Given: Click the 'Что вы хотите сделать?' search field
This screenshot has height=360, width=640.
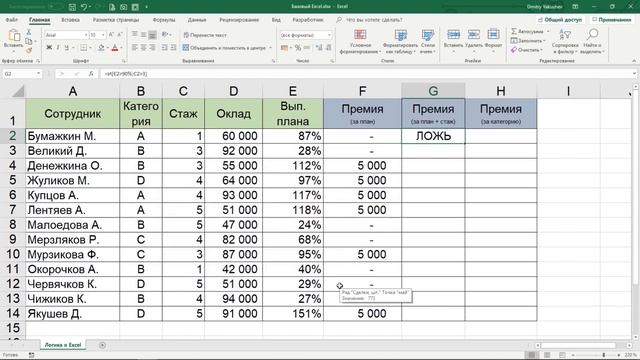Looking at the screenshot, I should pos(373,20).
